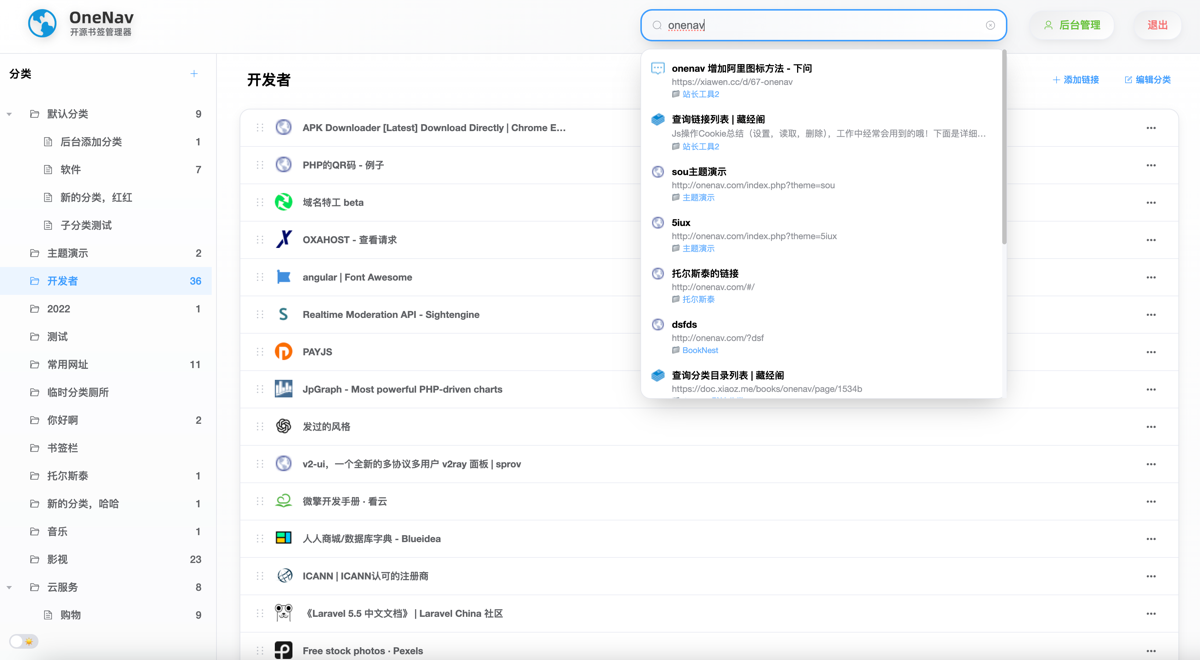This screenshot has height=660, width=1200.
Task: Collapse the 云服务 category tree
Action: coord(10,587)
